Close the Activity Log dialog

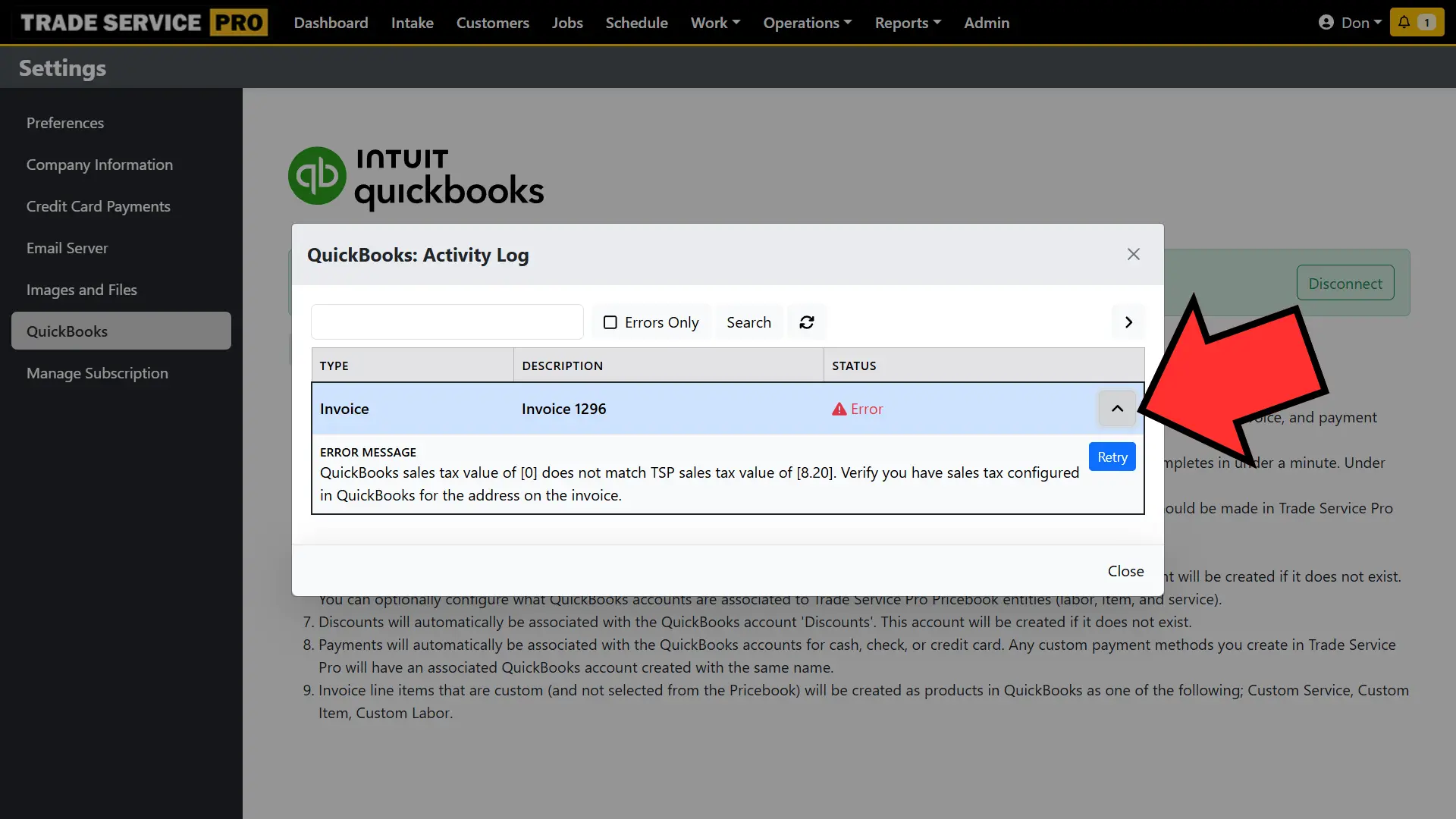(1125, 570)
